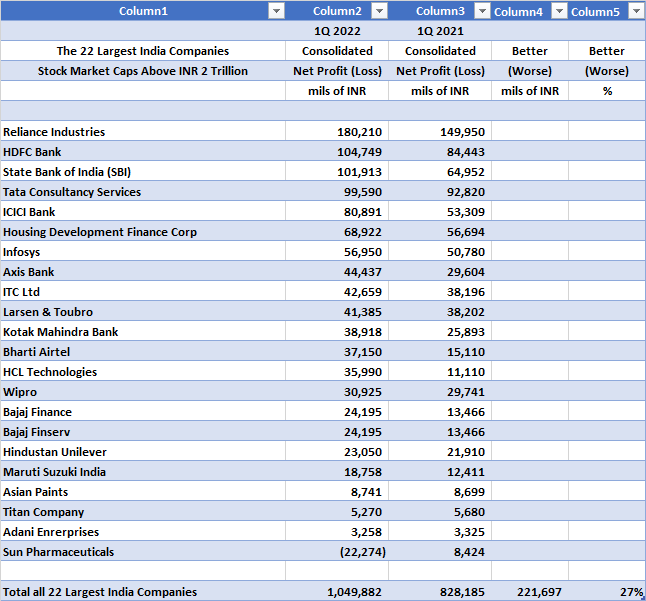Select Tata Consultancy value 99,590
Screen dimensions: 646x601
click(337, 192)
